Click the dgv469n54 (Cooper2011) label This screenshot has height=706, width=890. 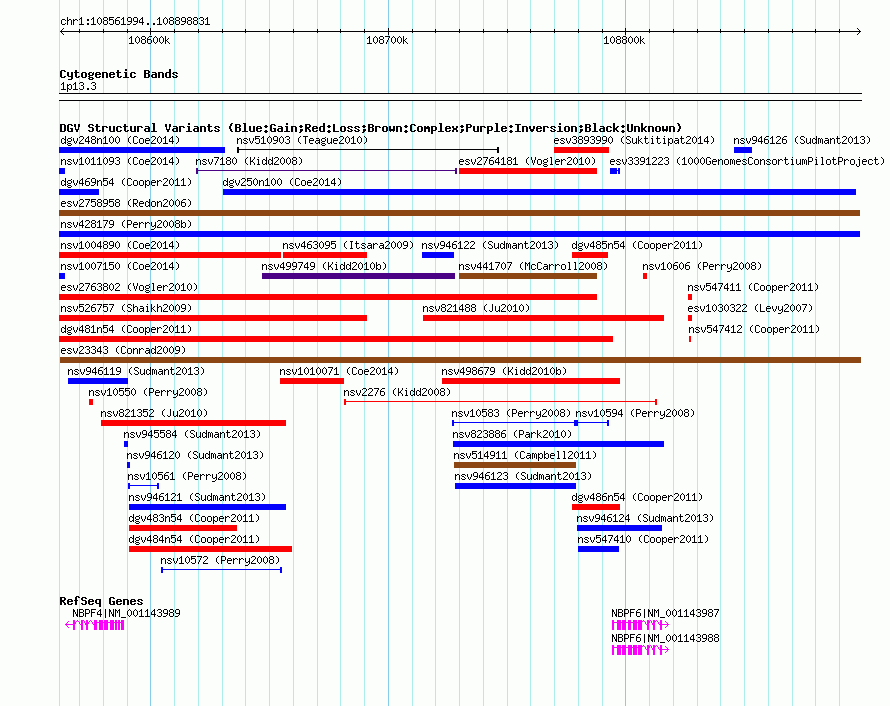click(x=126, y=182)
